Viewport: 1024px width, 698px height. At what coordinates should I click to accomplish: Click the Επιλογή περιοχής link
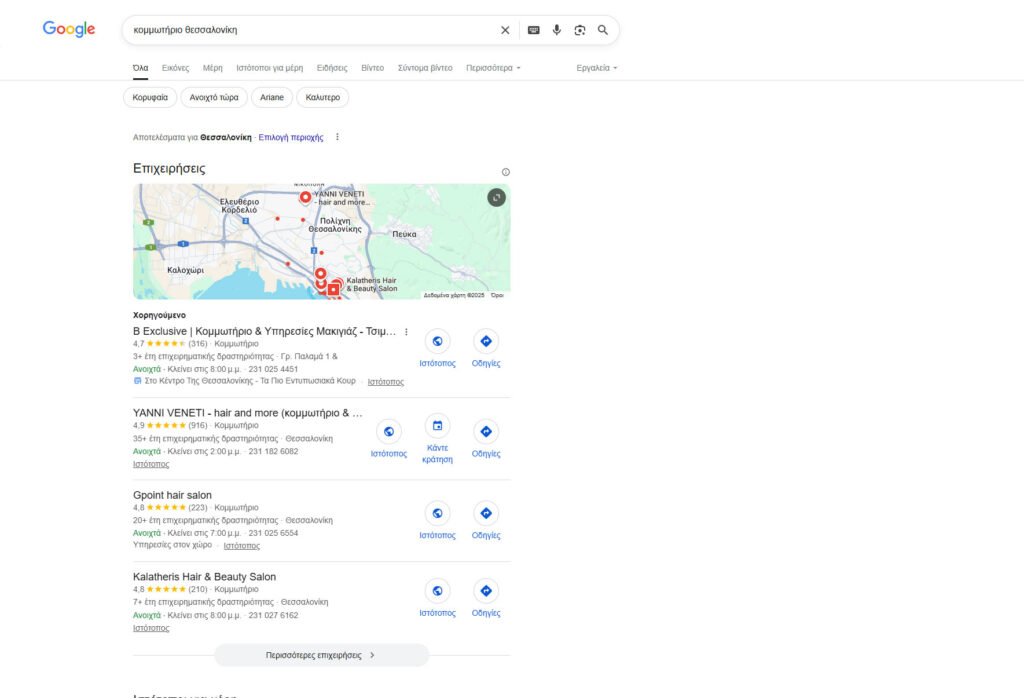point(291,137)
